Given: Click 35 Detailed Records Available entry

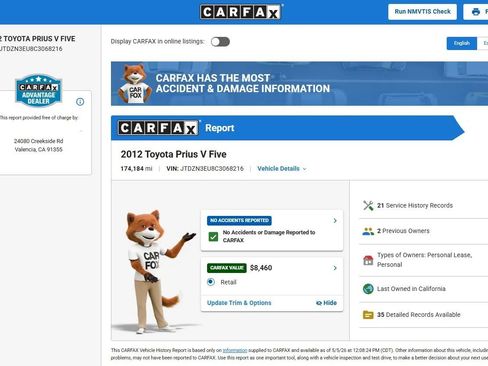Looking at the screenshot, I should click(418, 314).
